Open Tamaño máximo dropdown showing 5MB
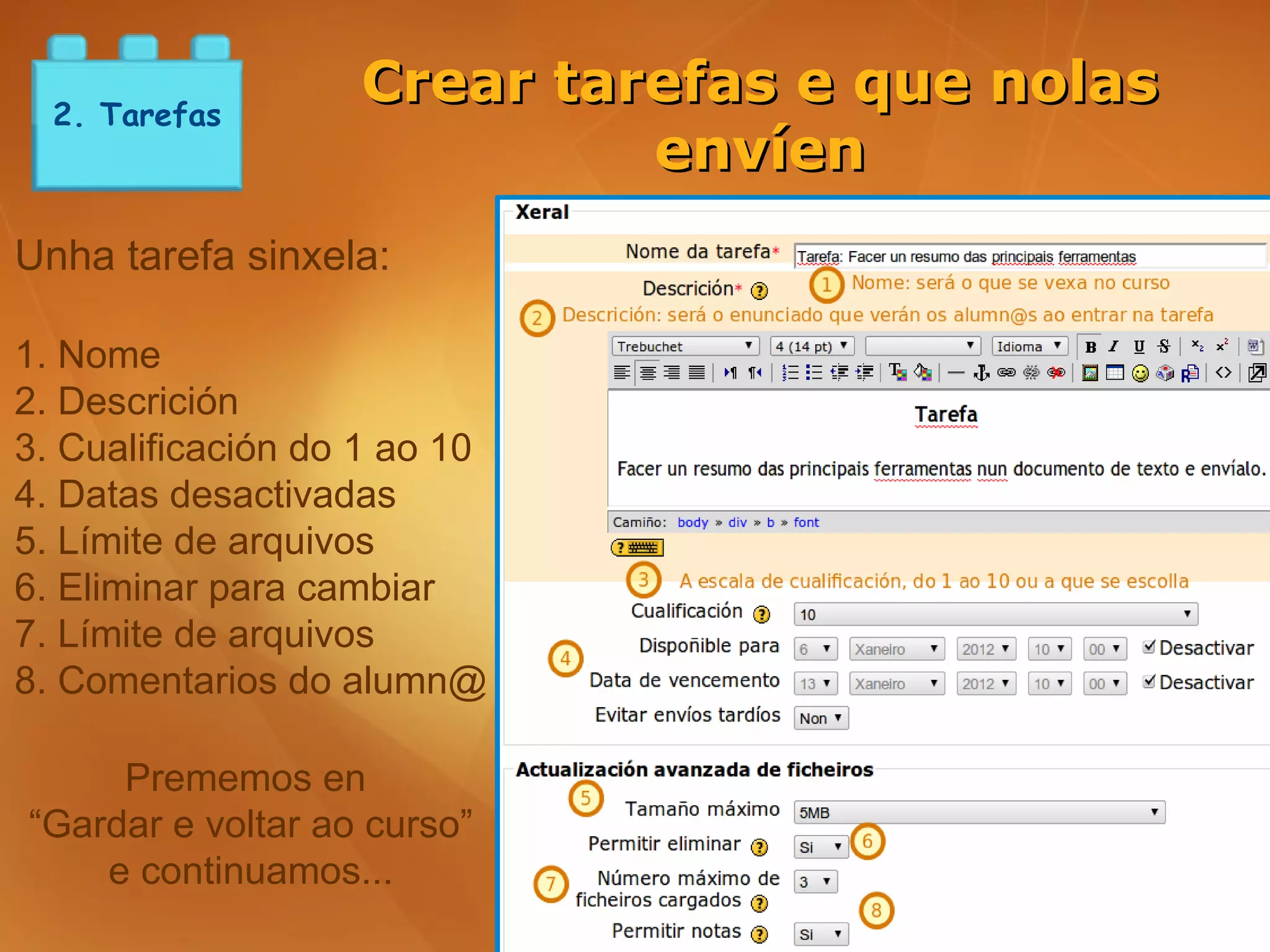This screenshot has width=1270, height=952. click(x=979, y=812)
